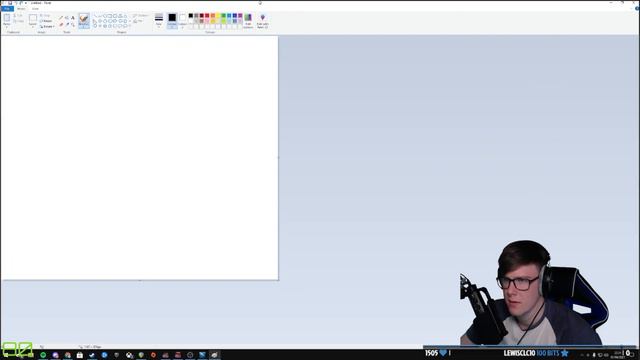Pick the Rectangle shape
640x360 pixels.
(110, 16)
